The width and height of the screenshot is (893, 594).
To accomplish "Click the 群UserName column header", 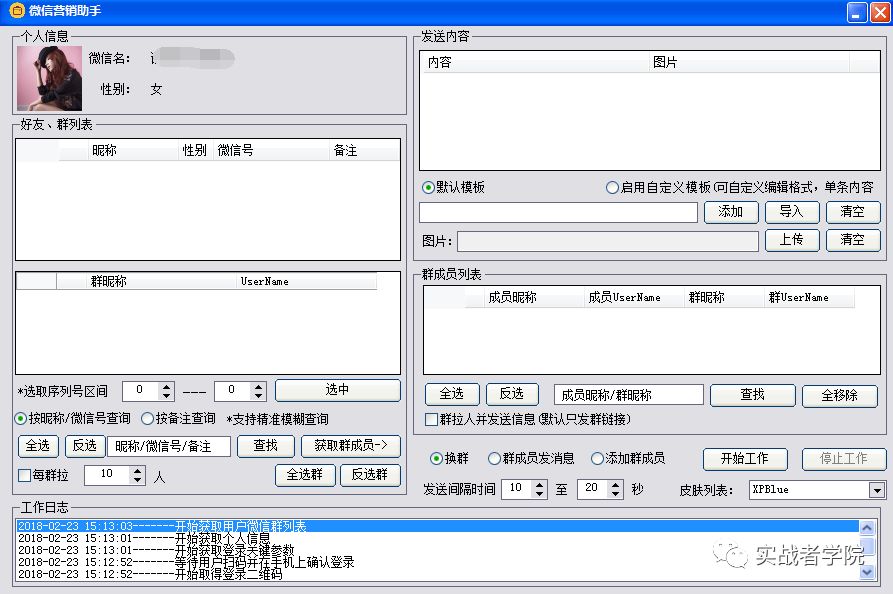I will (x=809, y=297).
